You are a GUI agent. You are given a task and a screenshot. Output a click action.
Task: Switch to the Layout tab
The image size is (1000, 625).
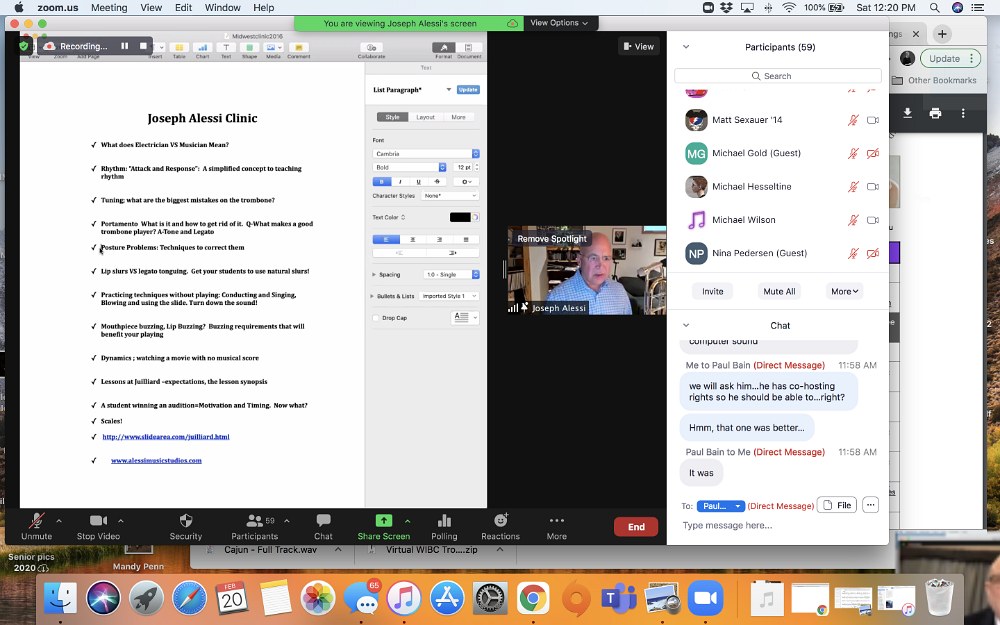click(x=425, y=117)
